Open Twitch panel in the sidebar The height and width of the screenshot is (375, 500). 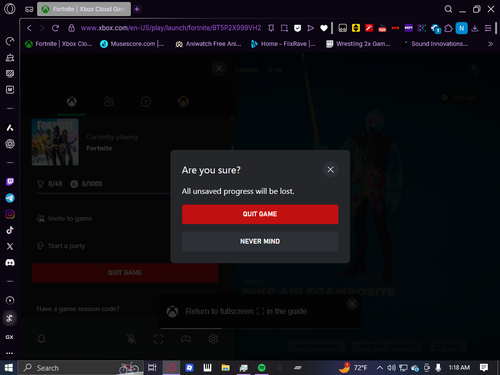pyautogui.click(x=10, y=182)
